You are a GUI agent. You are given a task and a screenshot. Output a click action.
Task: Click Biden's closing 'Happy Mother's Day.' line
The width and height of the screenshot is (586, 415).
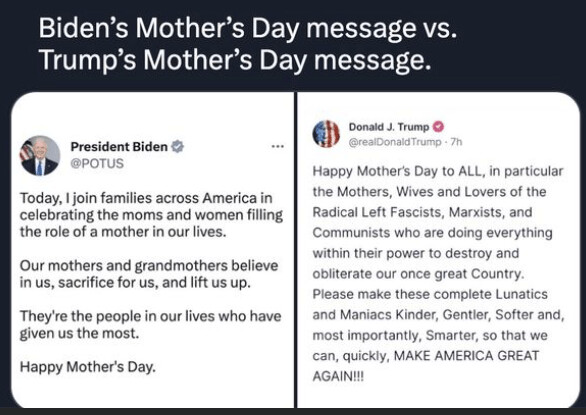pyautogui.click(x=87, y=367)
